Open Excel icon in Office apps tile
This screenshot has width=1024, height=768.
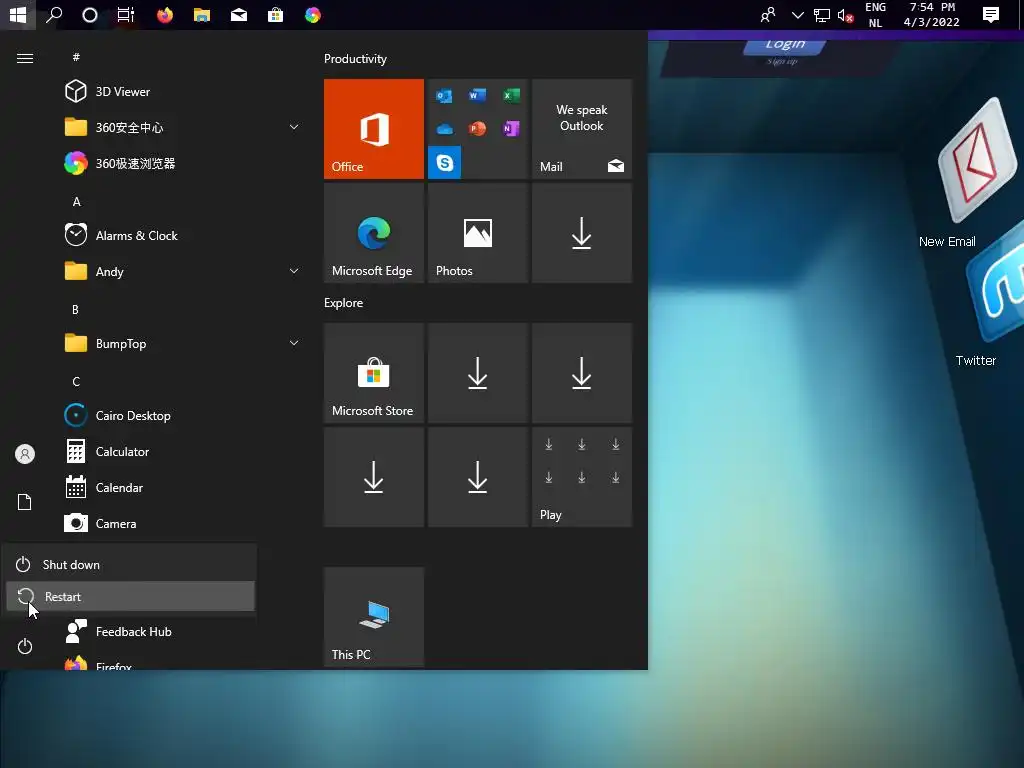tap(511, 96)
